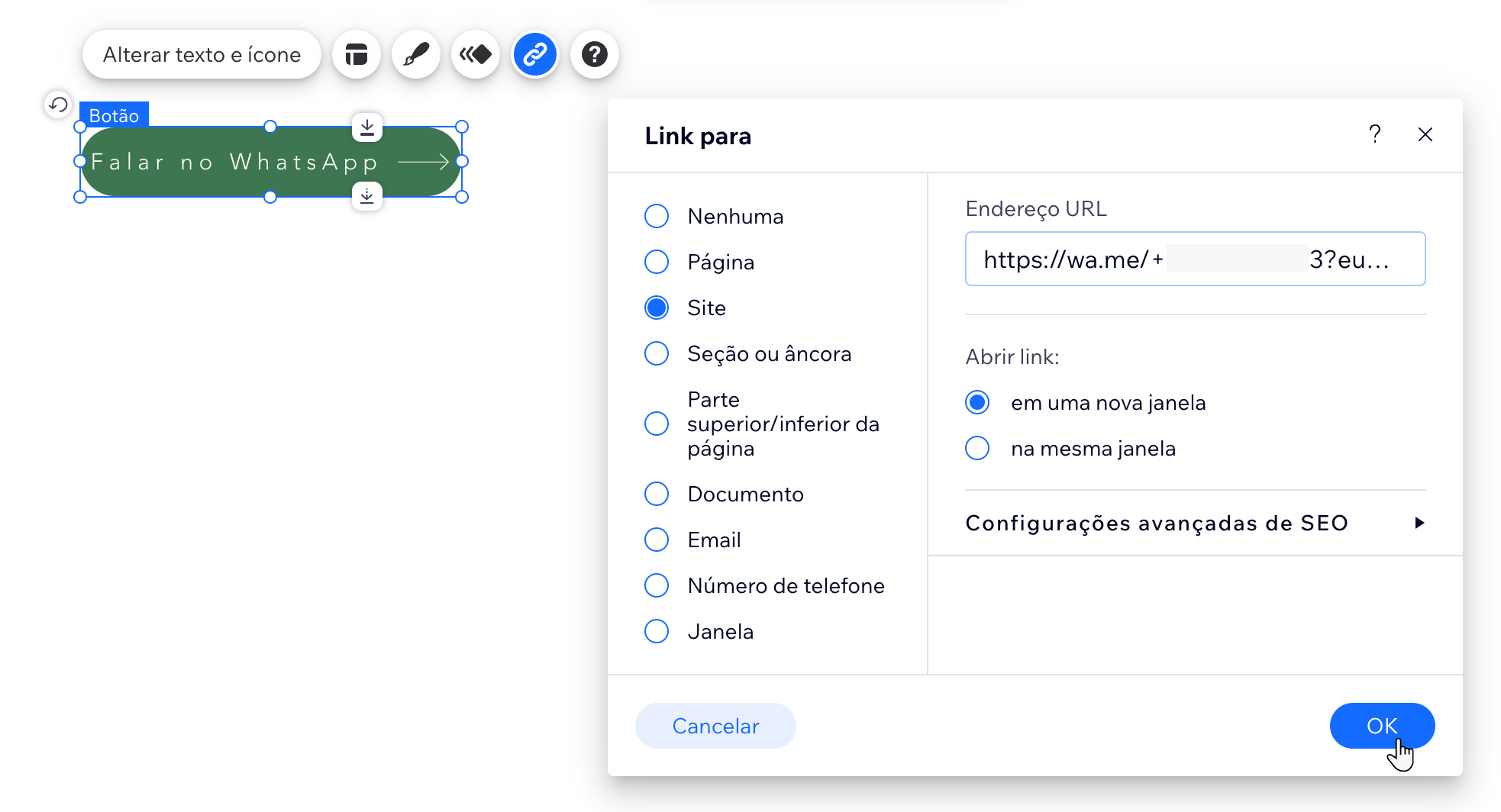Click the Endereço URL label
This screenshot has width=1501, height=812.
tap(1036, 209)
